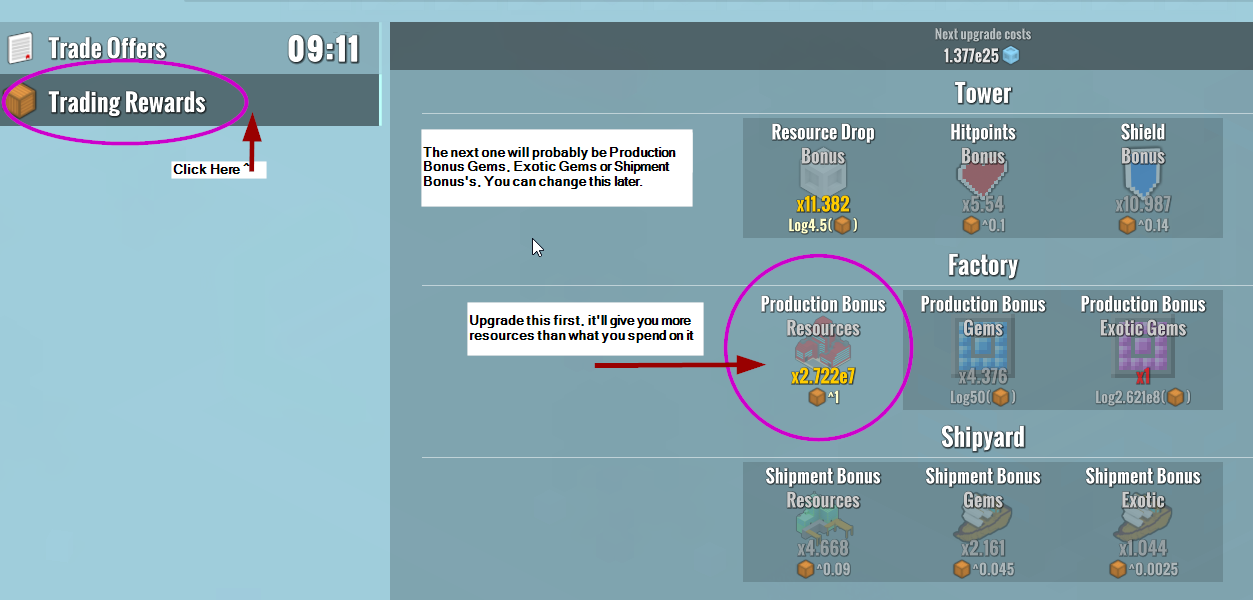Select the Shield Bonus upgrade
Image resolution: width=1253 pixels, height=600 pixels.
click(x=1143, y=178)
